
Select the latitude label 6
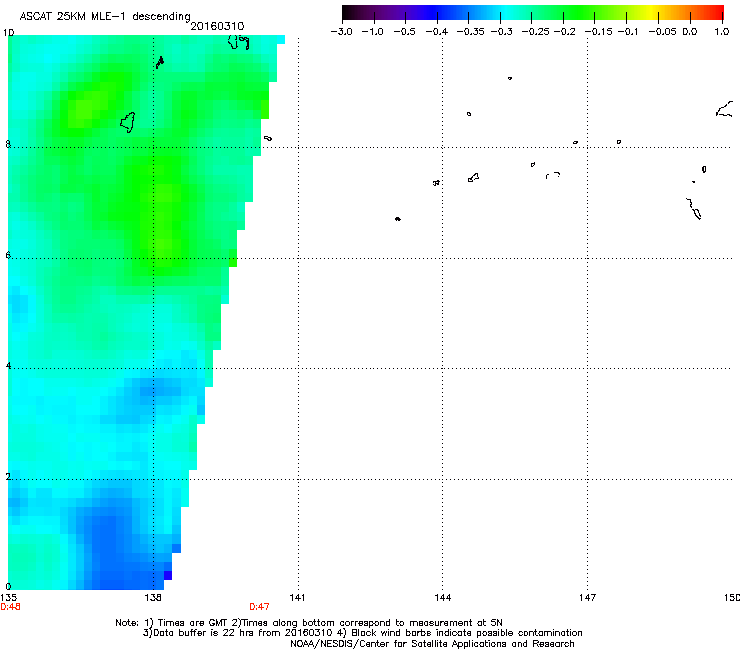[8, 255]
